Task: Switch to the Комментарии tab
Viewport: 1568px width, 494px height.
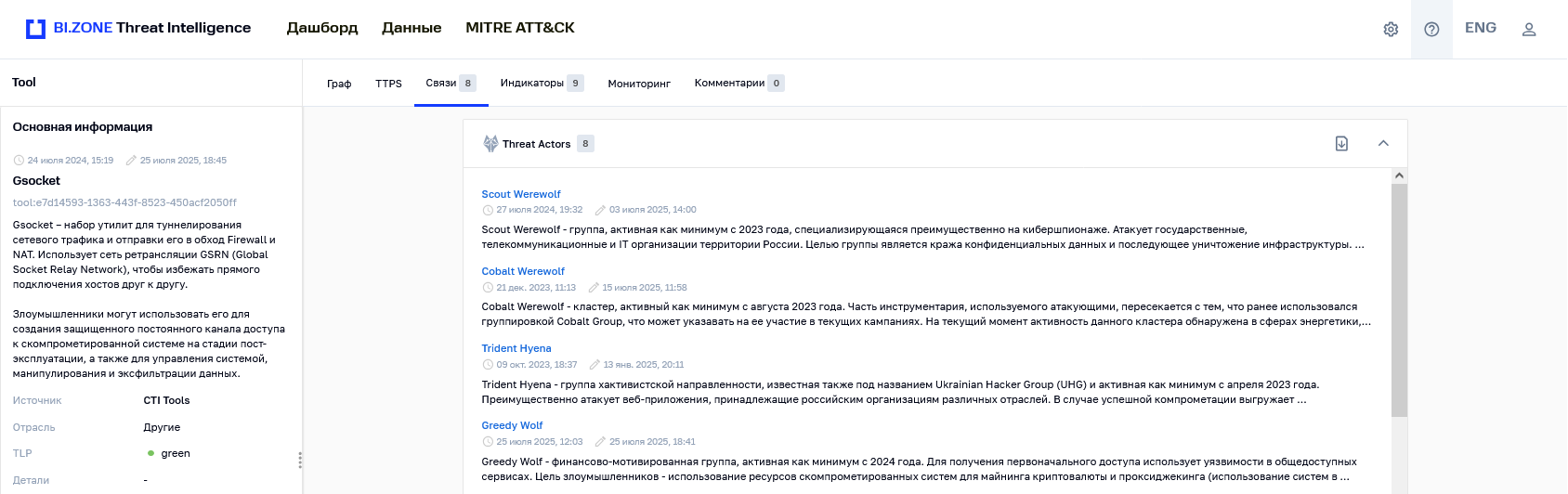Action: (x=739, y=84)
